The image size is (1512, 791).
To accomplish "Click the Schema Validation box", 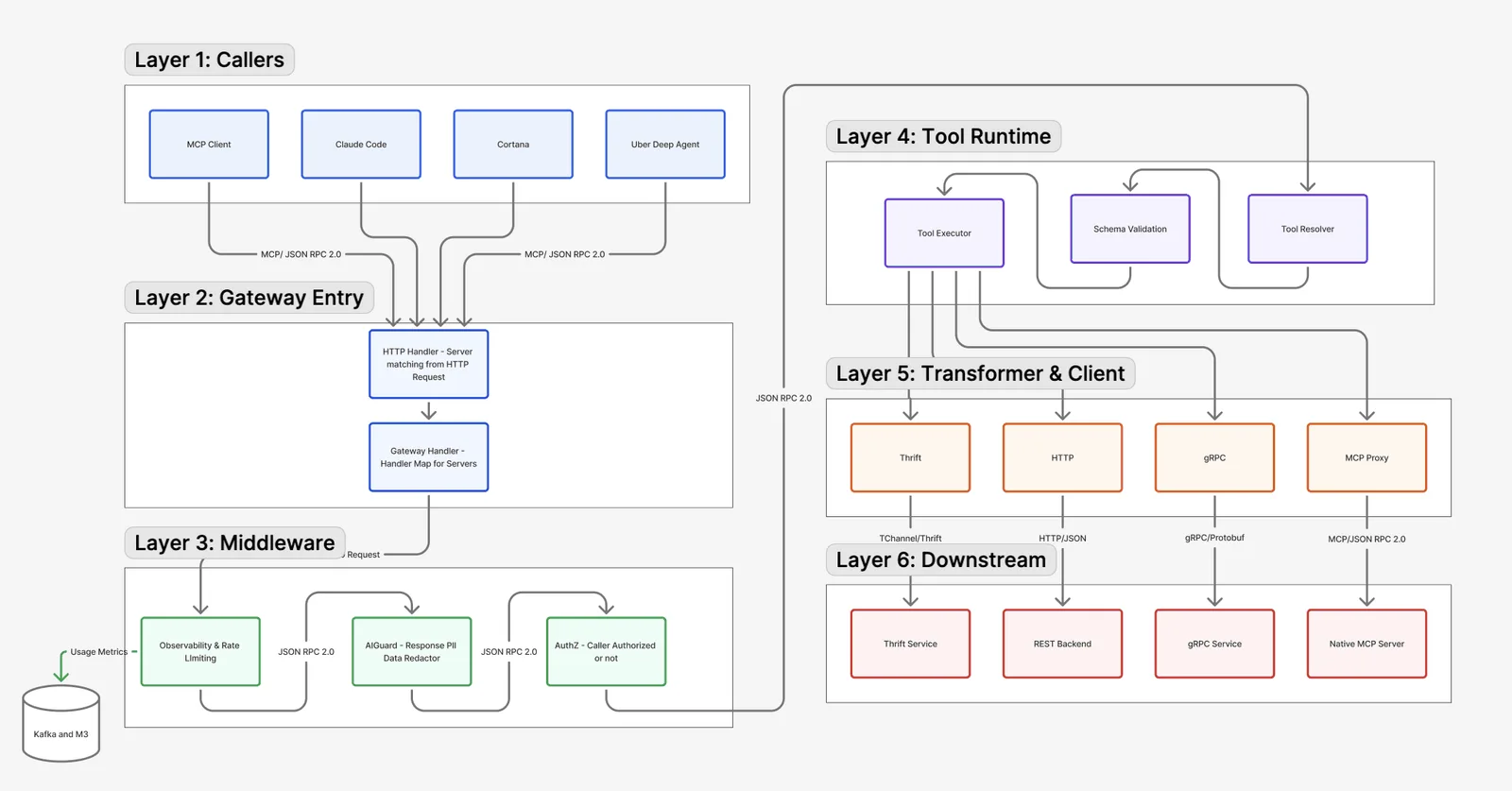I will click(1130, 229).
